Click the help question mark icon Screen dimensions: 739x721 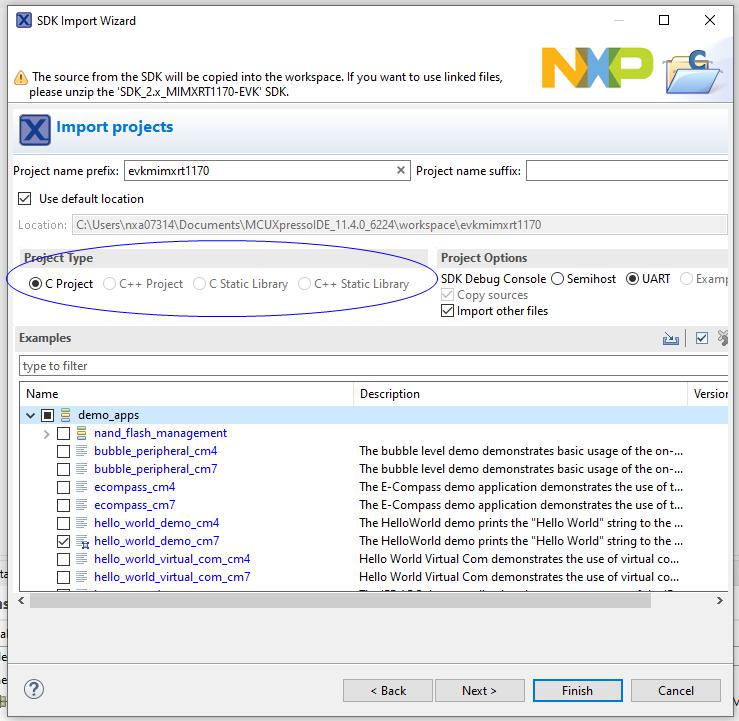click(x=34, y=689)
